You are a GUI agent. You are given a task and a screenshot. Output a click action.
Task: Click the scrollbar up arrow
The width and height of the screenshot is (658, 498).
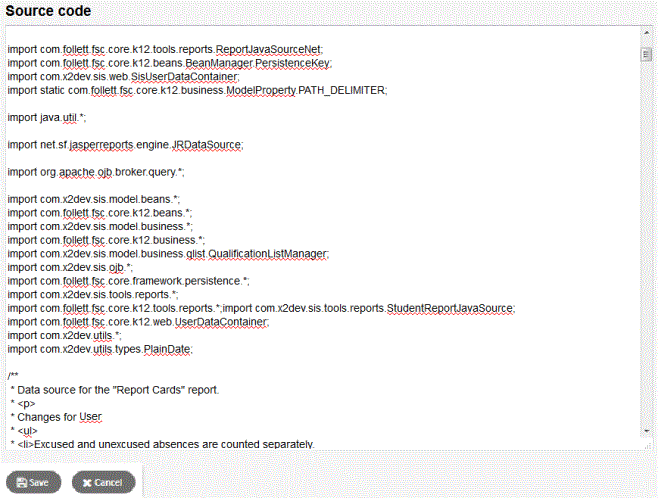coord(646,31)
